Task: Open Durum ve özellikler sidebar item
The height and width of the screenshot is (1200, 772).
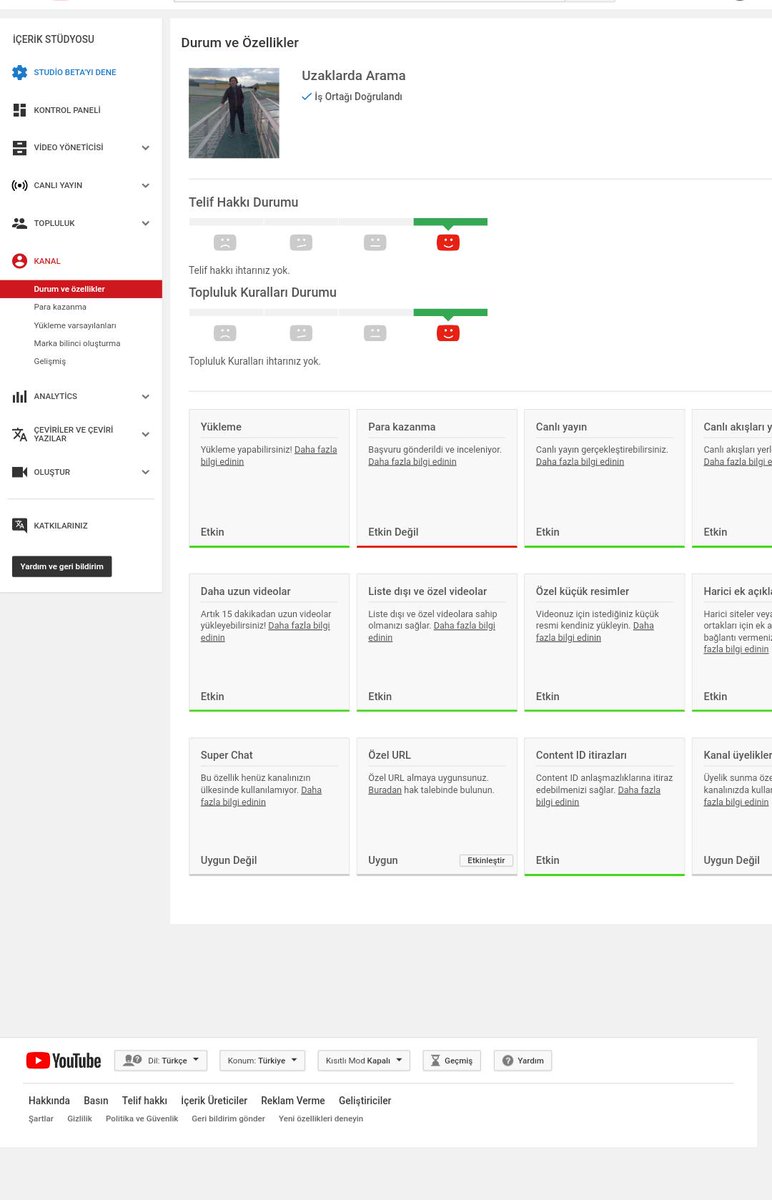Action: point(81,289)
